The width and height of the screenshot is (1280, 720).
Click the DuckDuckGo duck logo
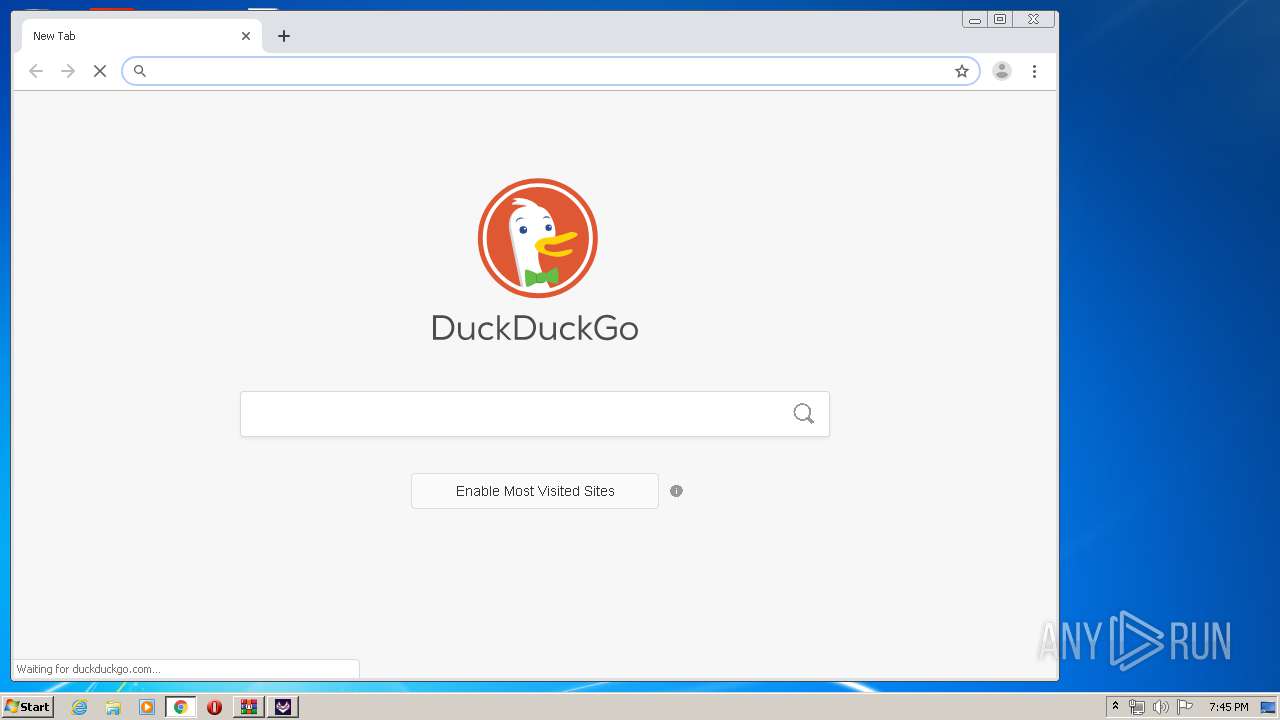(537, 238)
